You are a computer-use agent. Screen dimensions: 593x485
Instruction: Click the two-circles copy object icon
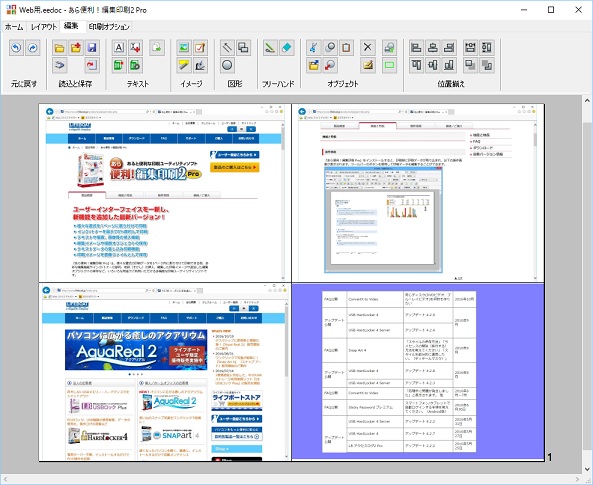pyautogui.click(x=330, y=48)
